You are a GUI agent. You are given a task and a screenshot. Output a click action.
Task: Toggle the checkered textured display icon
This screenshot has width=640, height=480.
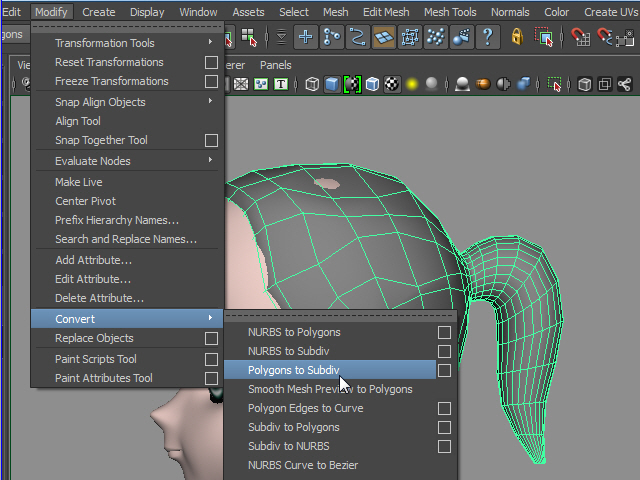pyautogui.click(x=392, y=84)
